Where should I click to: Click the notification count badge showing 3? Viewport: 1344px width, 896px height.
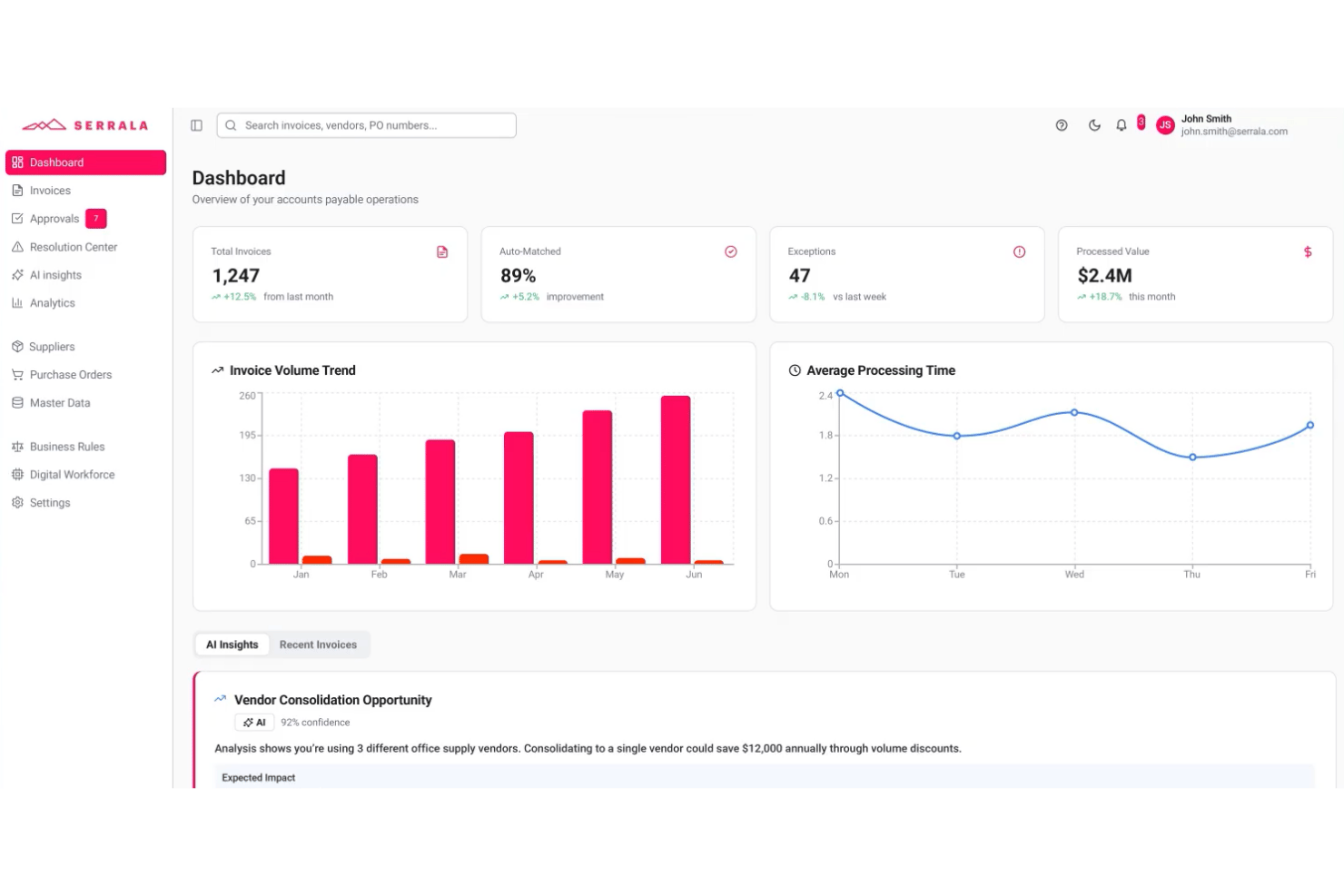pos(1141,123)
